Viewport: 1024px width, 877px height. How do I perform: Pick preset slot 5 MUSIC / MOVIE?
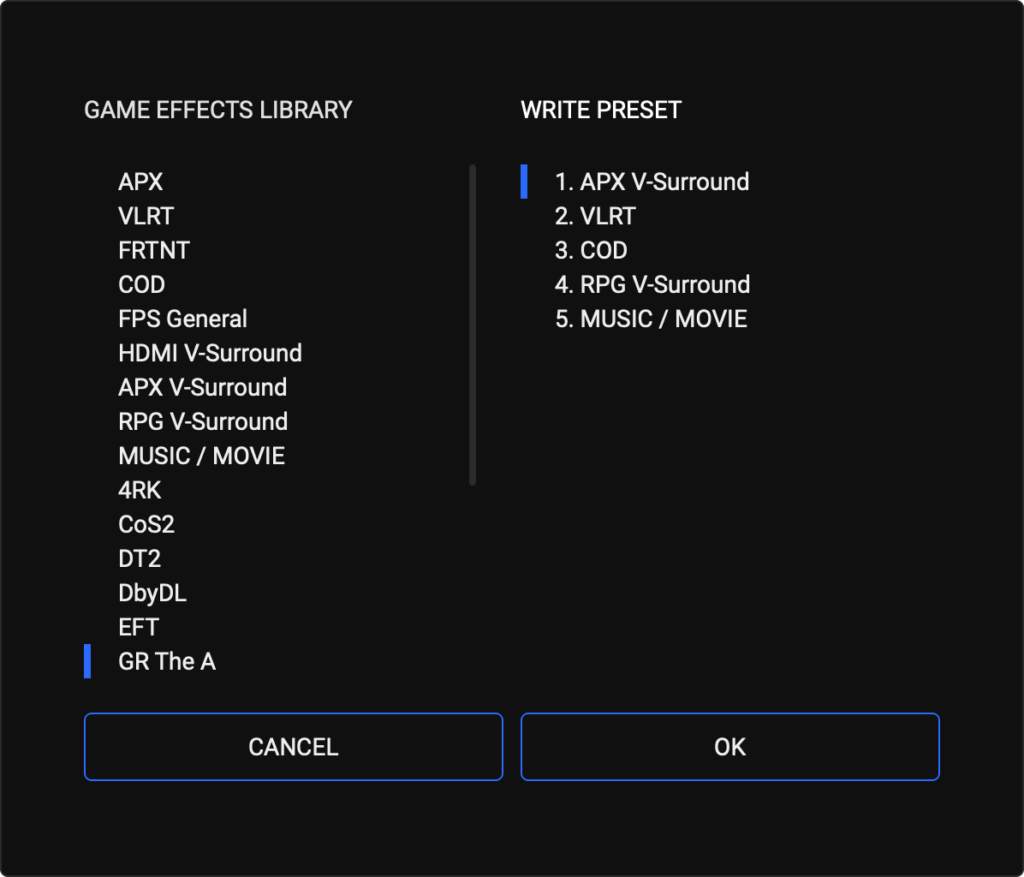point(651,319)
